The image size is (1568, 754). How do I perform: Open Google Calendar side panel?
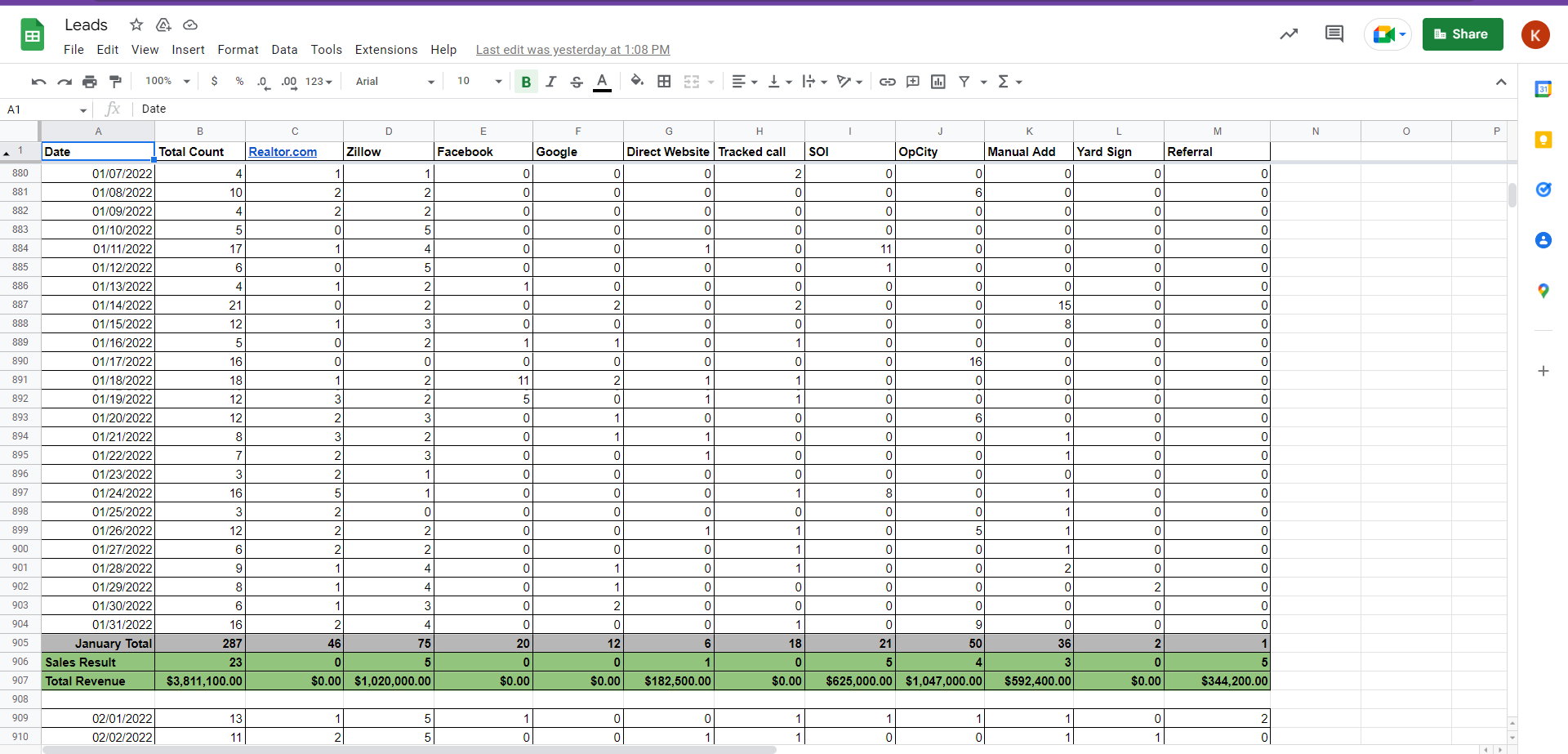[1543, 89]
